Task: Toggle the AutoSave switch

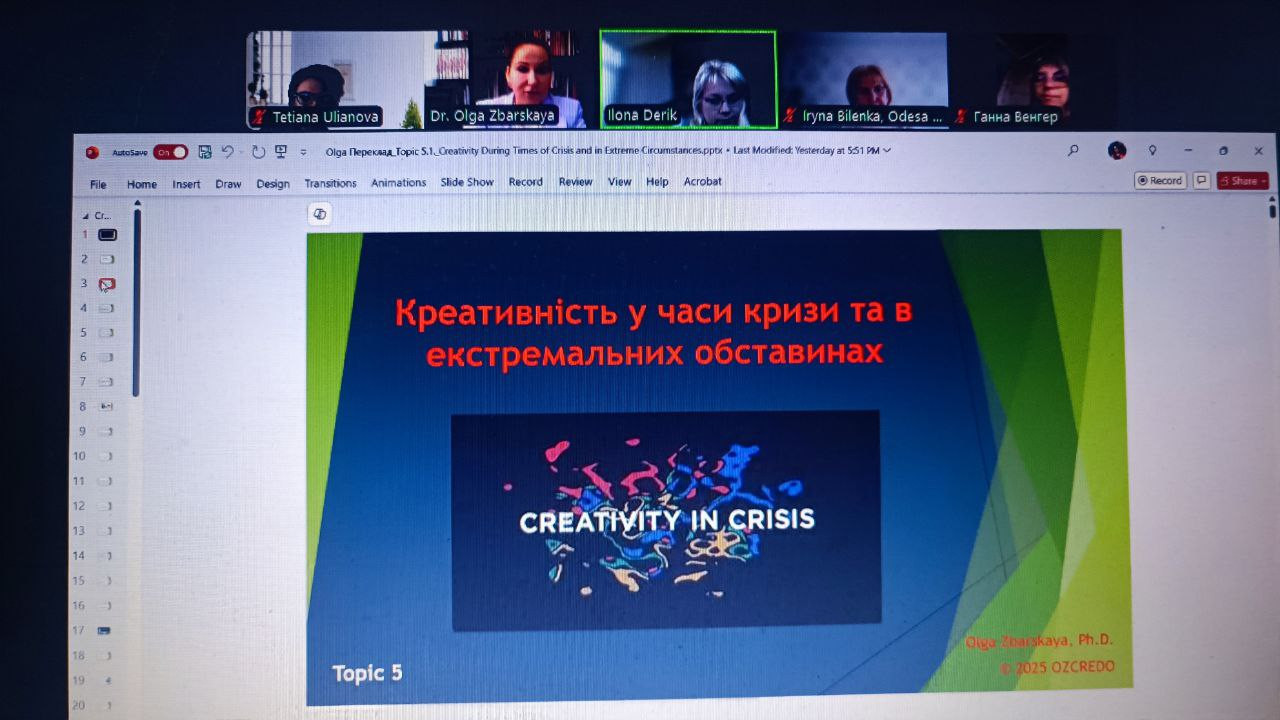Action: point(171,152)
